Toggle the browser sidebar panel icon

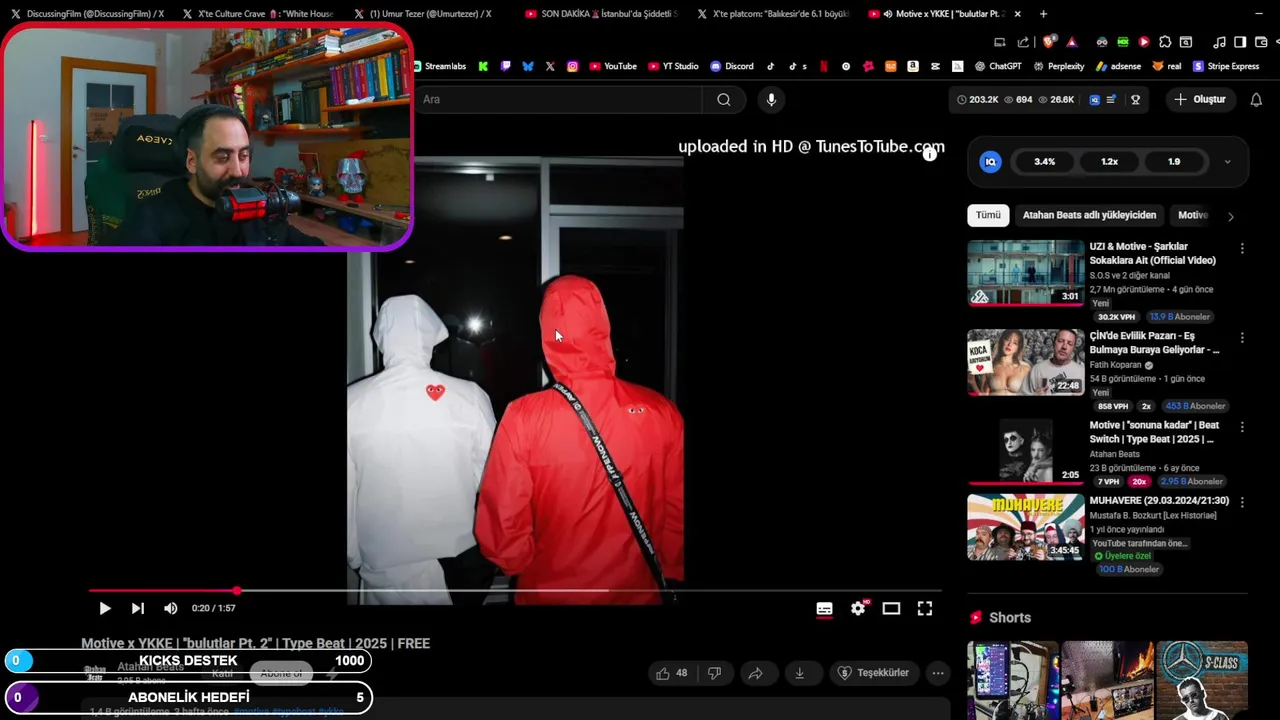1240,42
